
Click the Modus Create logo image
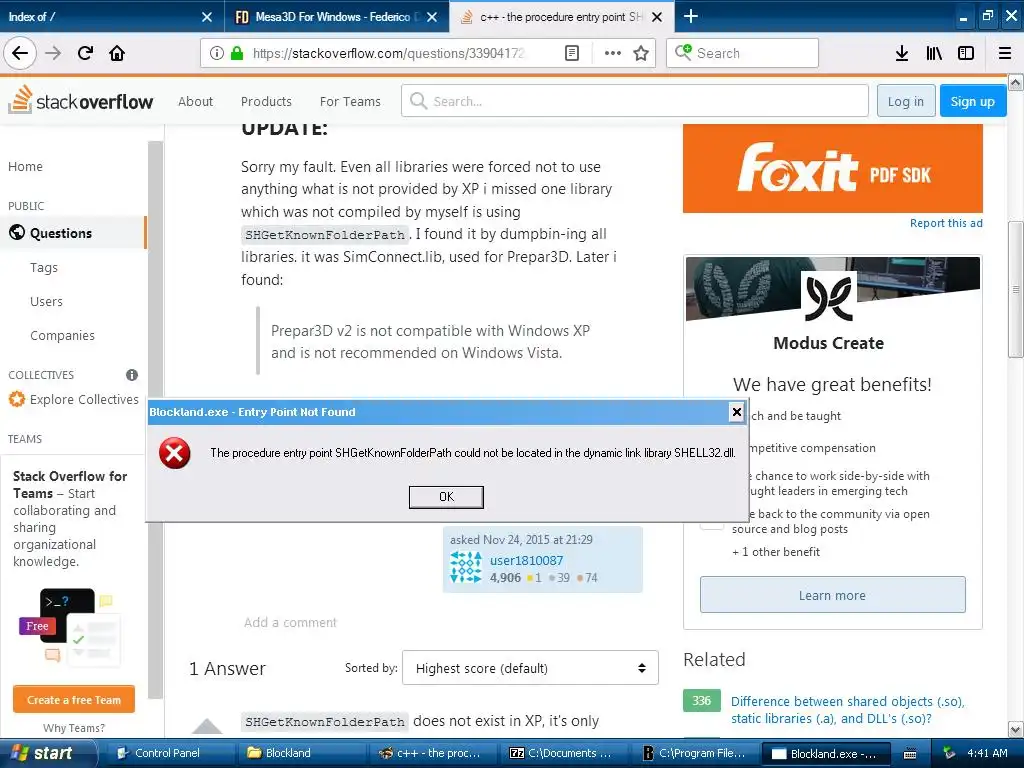[x=829, y=297]
